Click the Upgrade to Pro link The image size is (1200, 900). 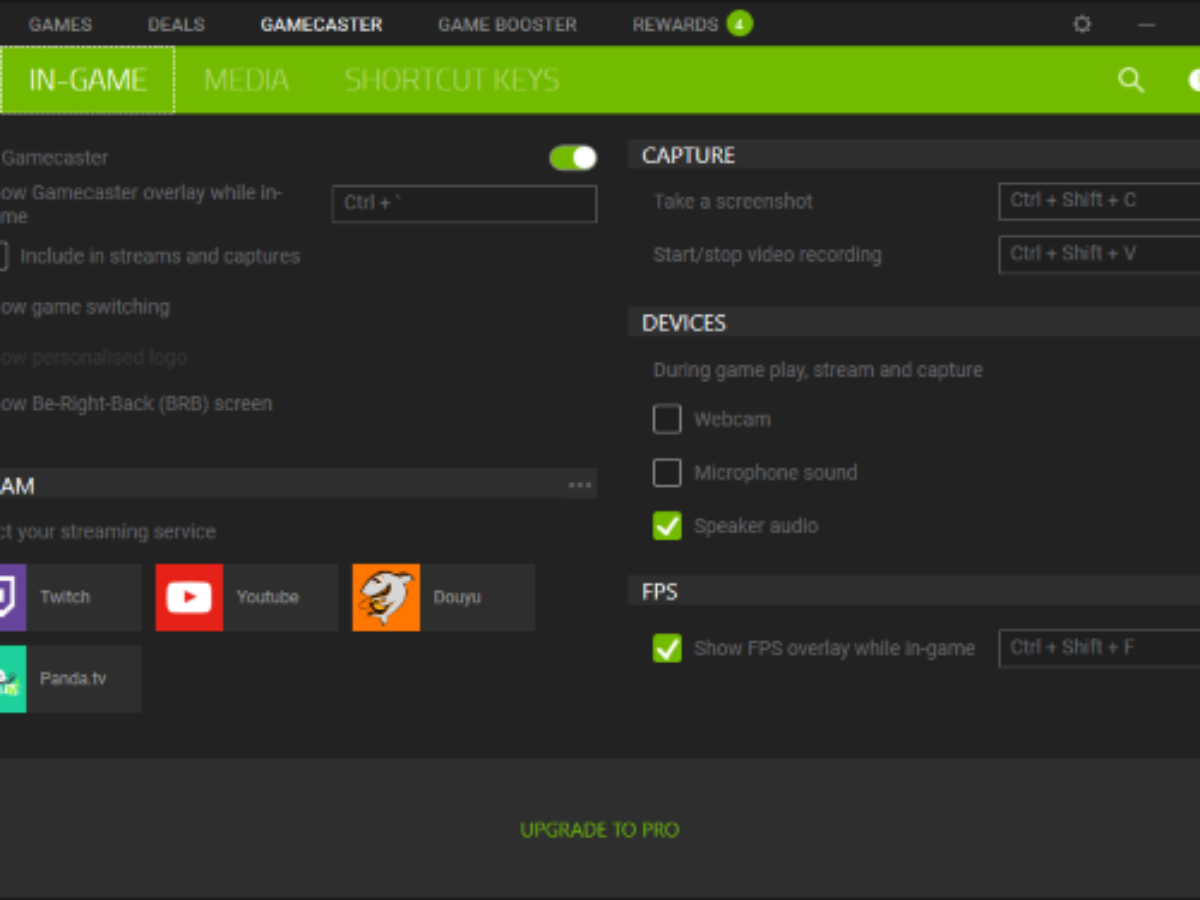point(600,830)
